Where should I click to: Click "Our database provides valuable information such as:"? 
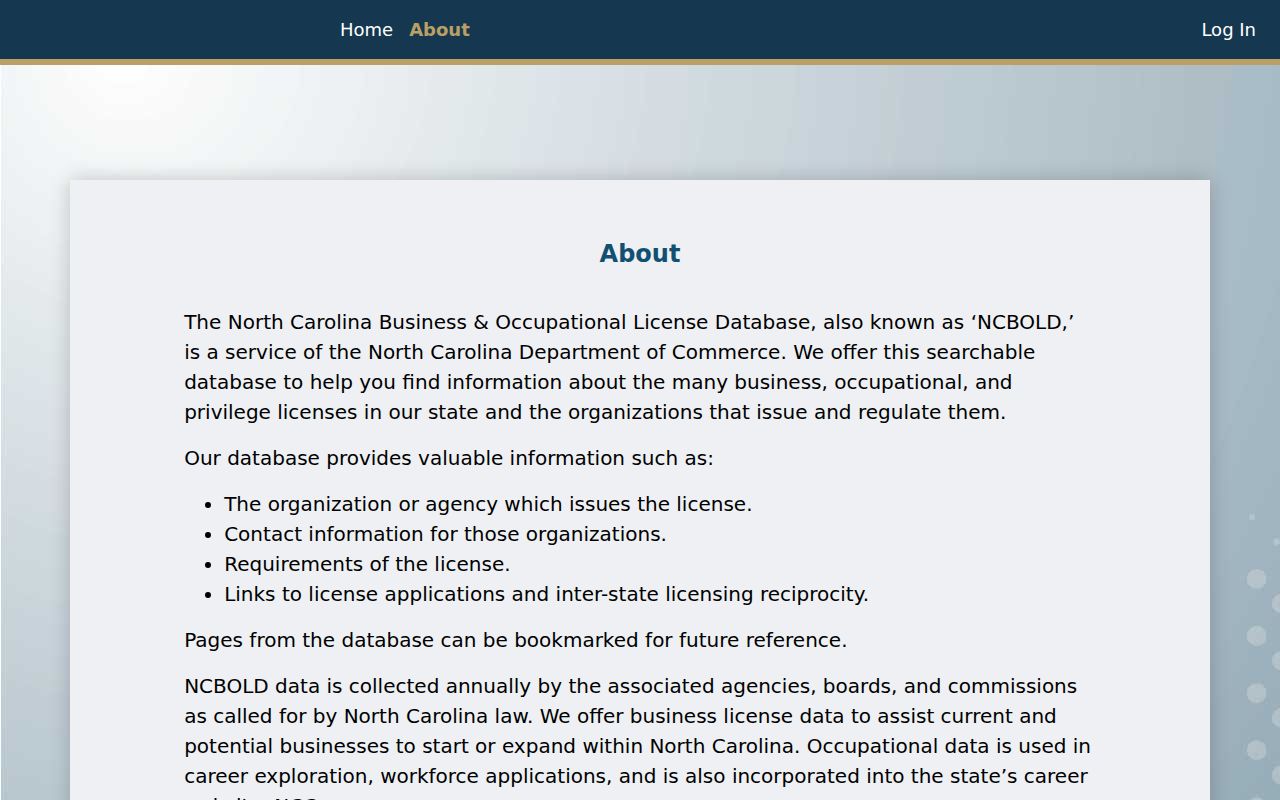coord(449,458)
